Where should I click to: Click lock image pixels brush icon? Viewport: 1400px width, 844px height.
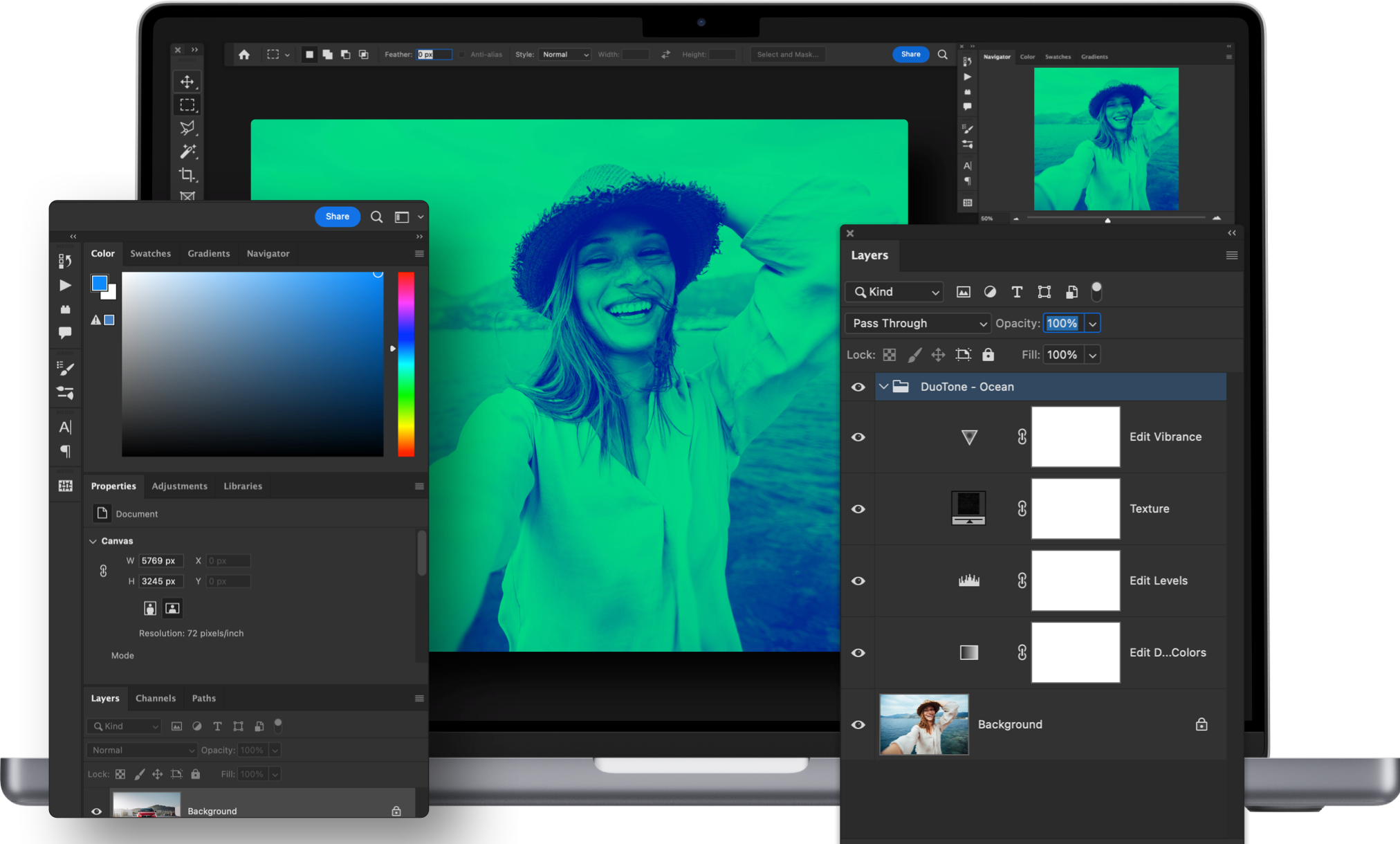click(x=914, y=355)
